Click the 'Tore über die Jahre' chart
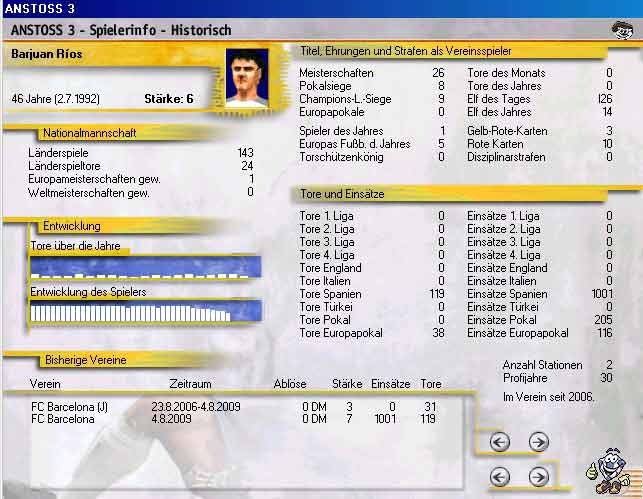This screenshot has height=499, width=643. point(146,267)
